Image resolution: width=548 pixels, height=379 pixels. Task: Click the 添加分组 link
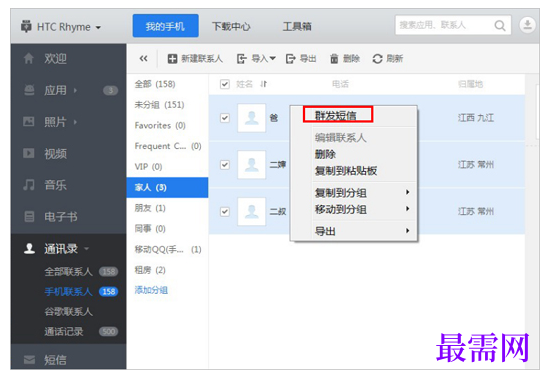tap(151, 290)
